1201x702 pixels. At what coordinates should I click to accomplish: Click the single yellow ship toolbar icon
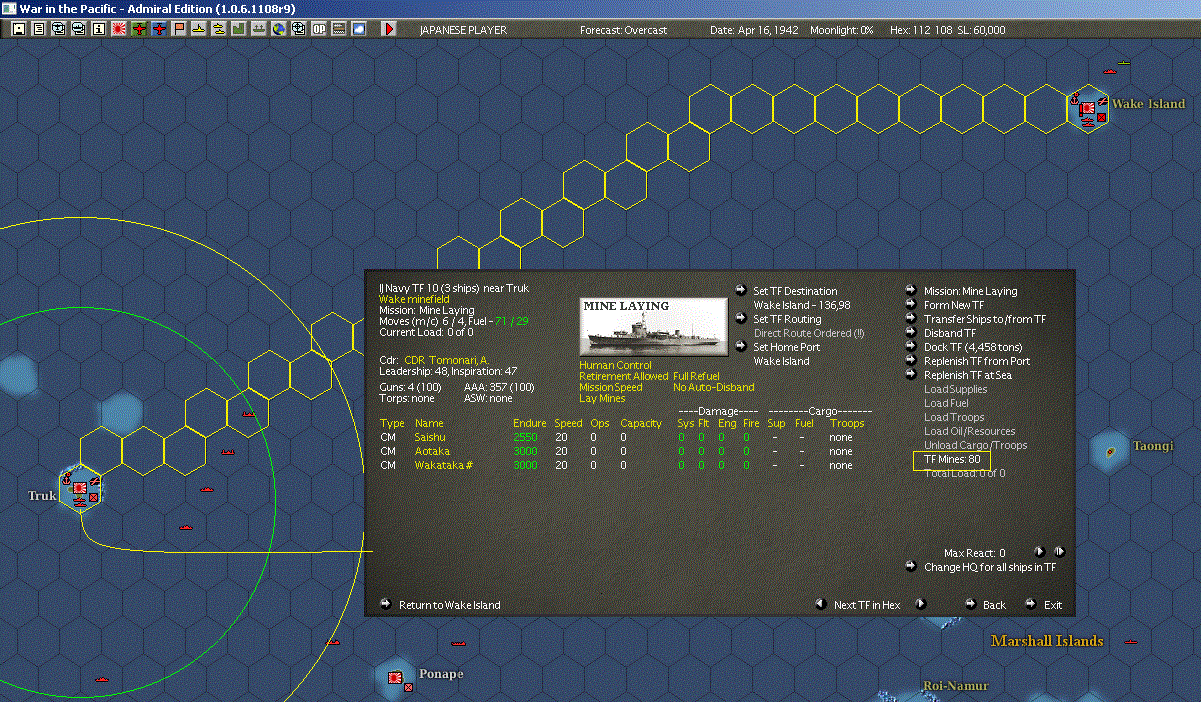(199, 29)
